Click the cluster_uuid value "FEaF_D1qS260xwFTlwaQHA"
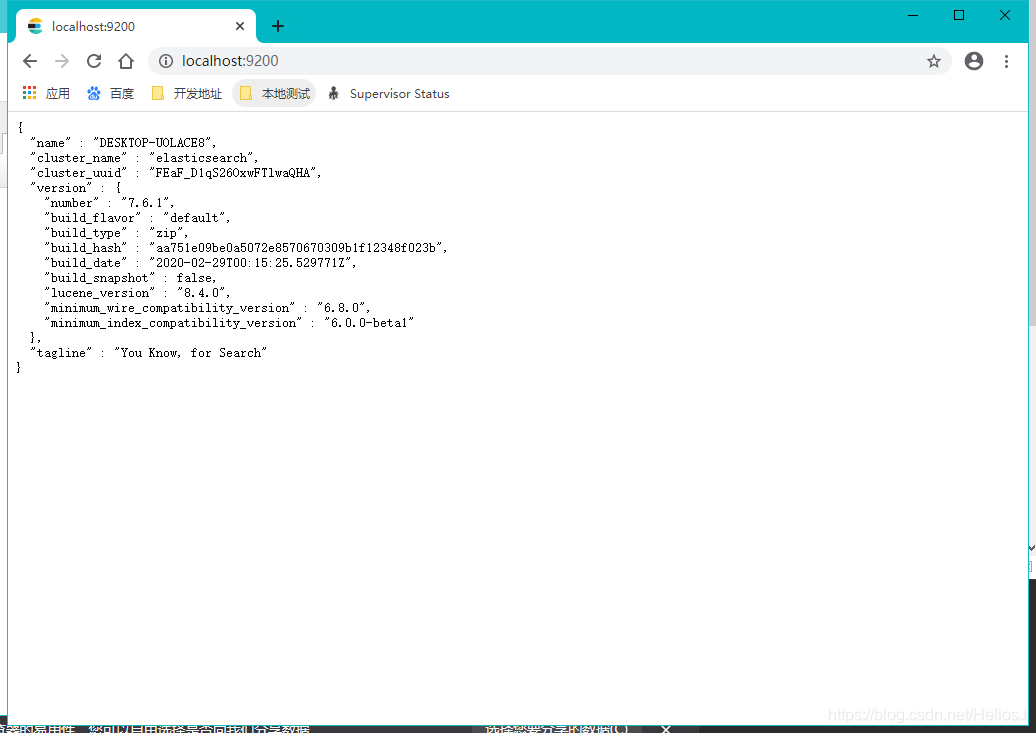Viewport: 1036px width, 733px height. (x=233, y=173)
